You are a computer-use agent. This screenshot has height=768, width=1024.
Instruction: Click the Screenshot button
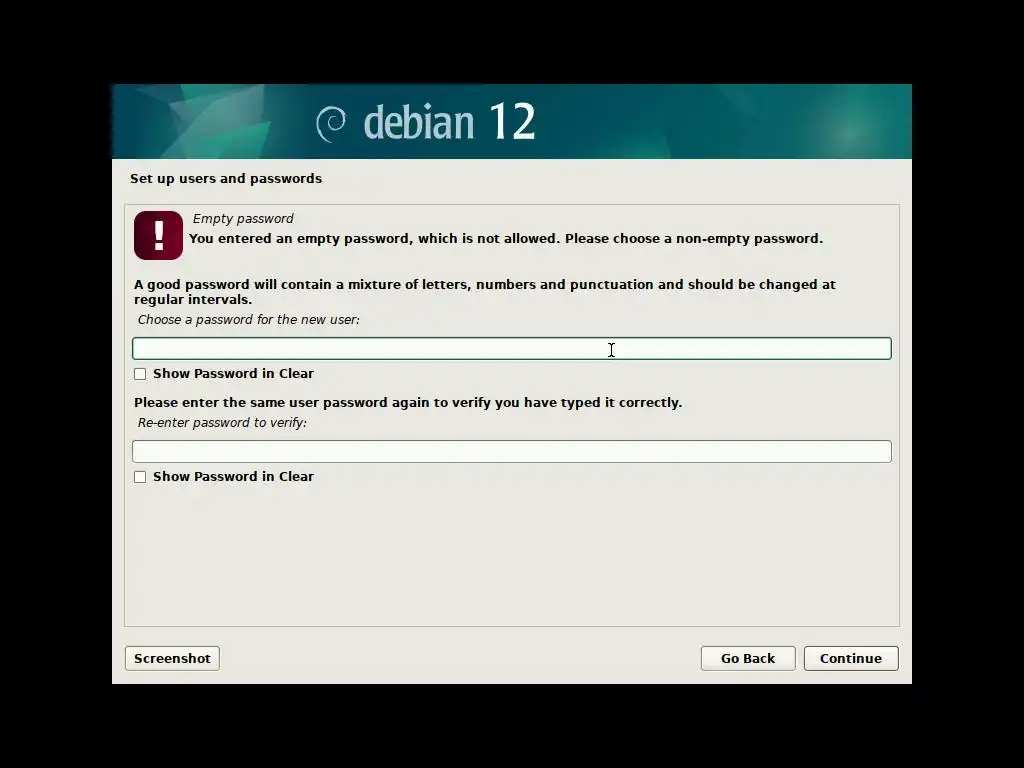(x=172, y=658)
